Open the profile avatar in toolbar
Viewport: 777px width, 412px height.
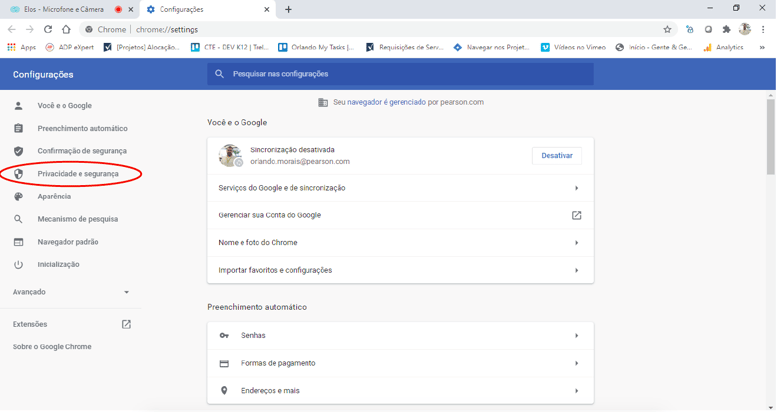[745, 29]
